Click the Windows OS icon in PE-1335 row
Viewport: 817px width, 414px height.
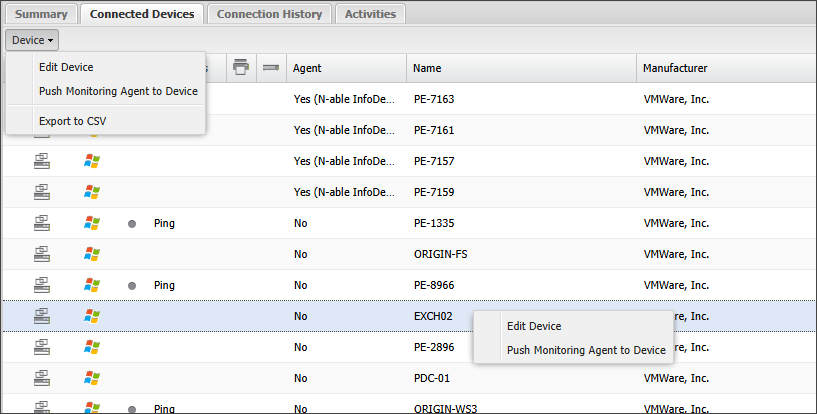point(92,223)
